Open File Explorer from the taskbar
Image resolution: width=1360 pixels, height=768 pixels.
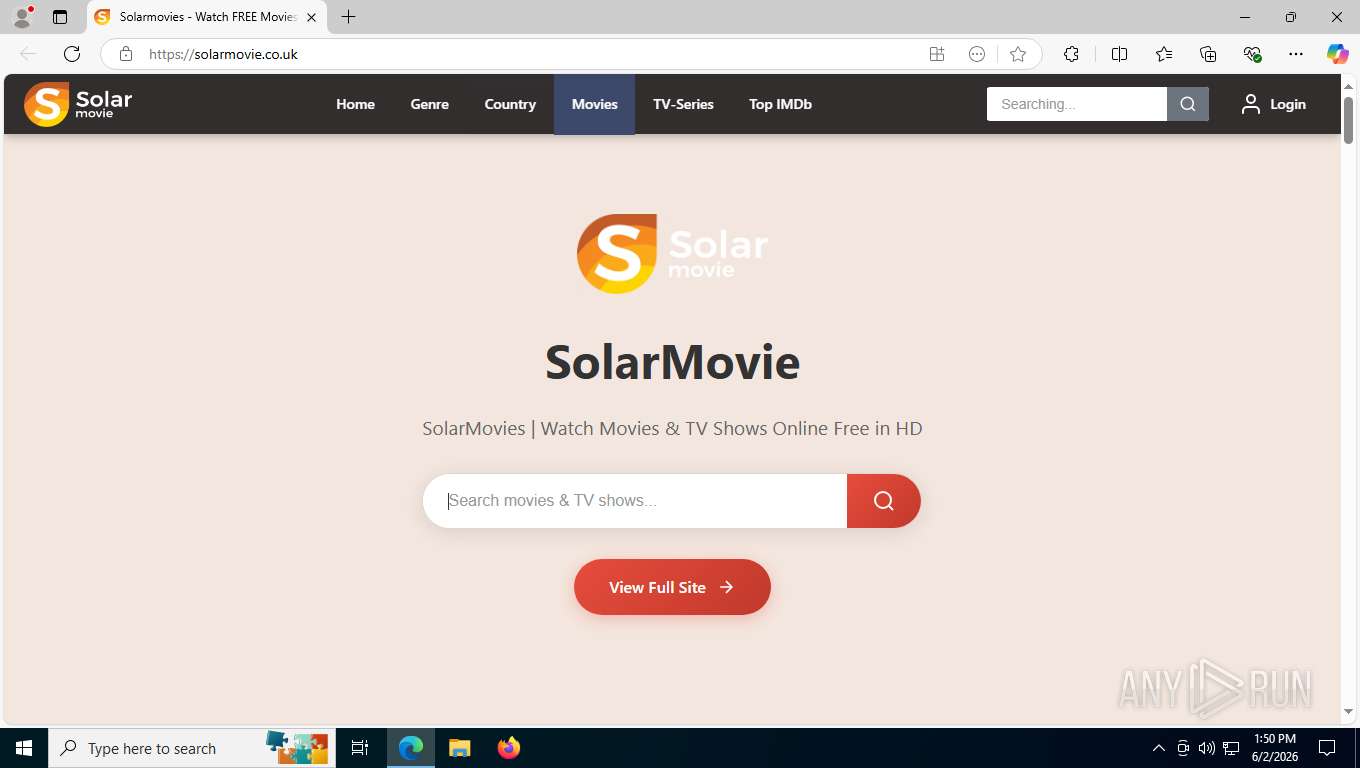coord(459,748)
